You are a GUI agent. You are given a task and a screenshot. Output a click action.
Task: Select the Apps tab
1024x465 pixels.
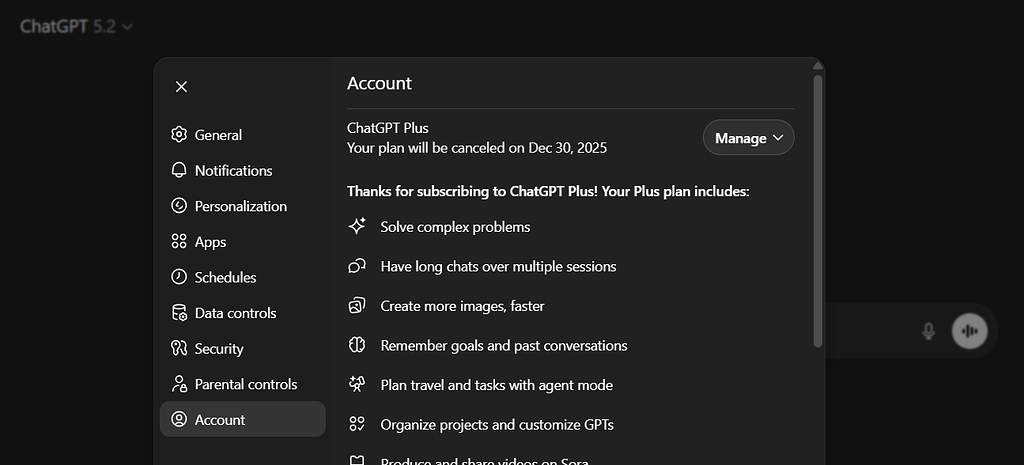[243, 242]
